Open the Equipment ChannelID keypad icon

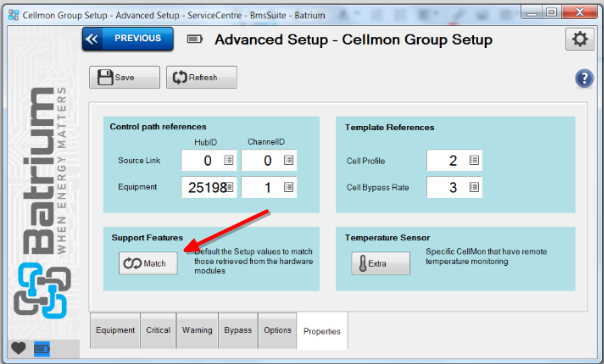coord(289,187)
